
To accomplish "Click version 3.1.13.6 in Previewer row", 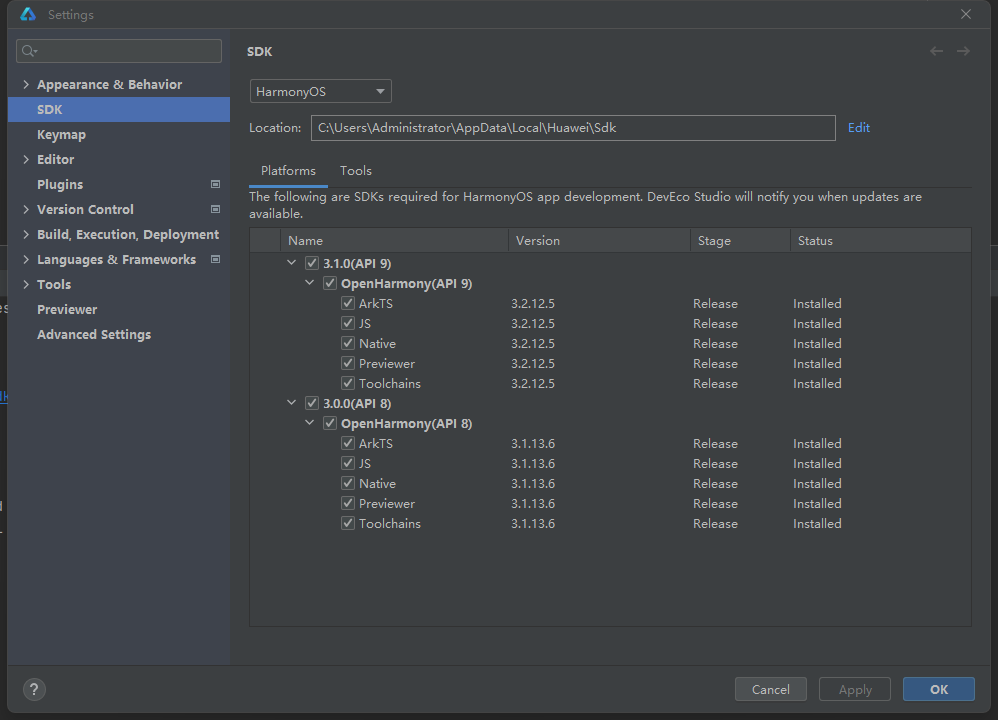I will click(x=533, y=504).
